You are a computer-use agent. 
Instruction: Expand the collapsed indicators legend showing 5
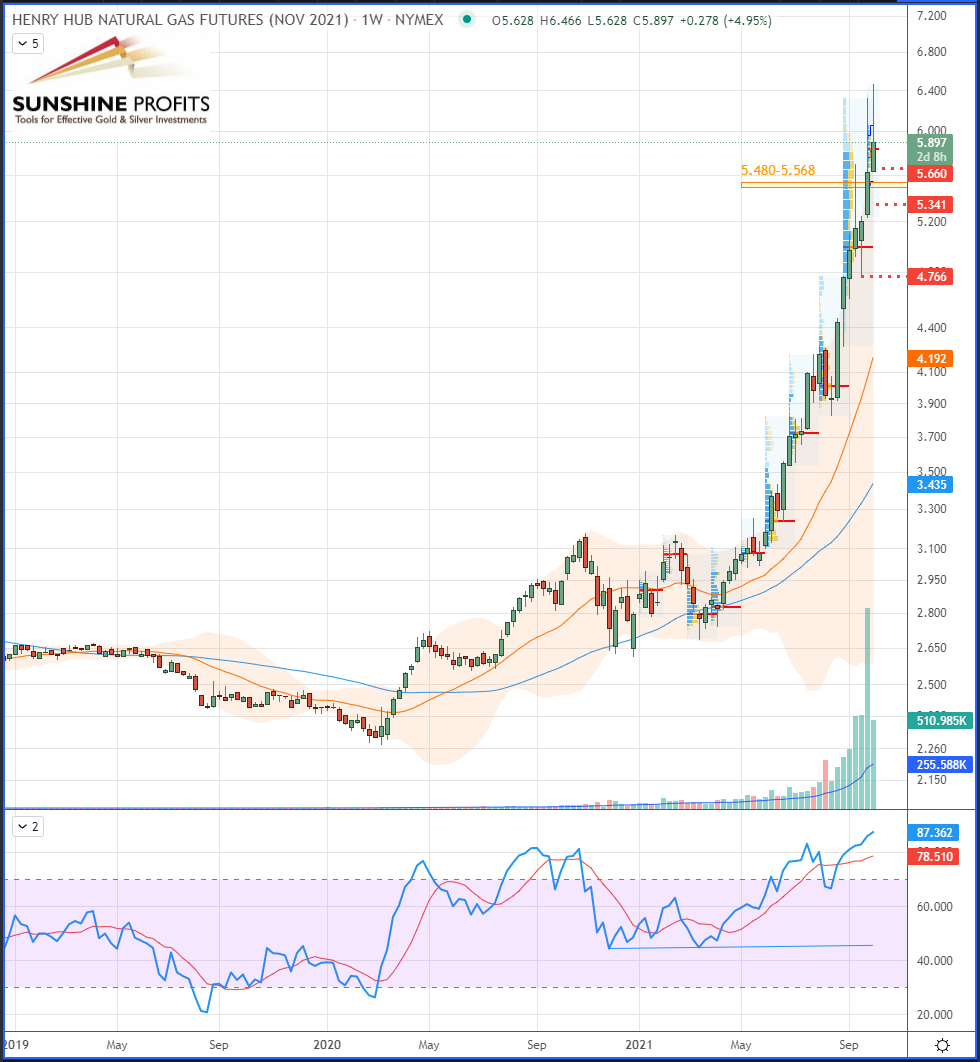(28, 43)
